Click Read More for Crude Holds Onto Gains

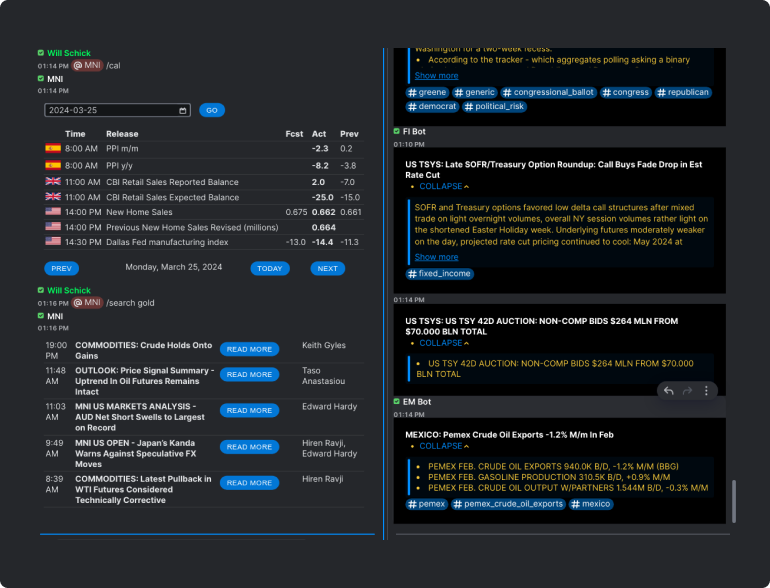pyautogui.click(x=249, y=349)
